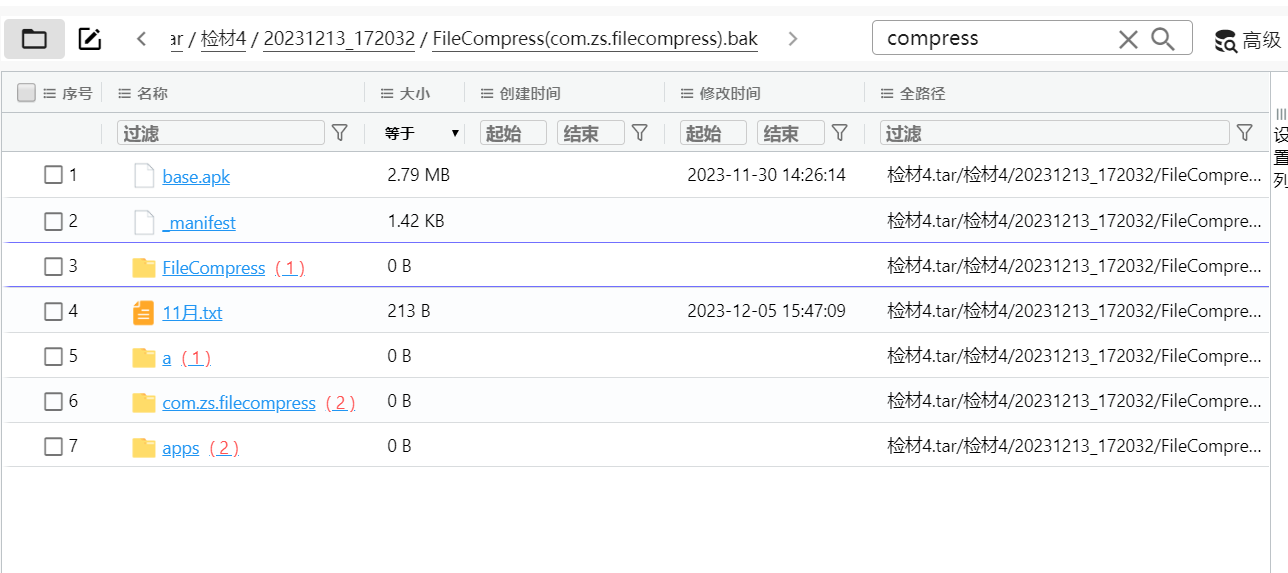Open the apps folder link
Viewport: 1288px width, 573px height.
click(x=181, y=448)
